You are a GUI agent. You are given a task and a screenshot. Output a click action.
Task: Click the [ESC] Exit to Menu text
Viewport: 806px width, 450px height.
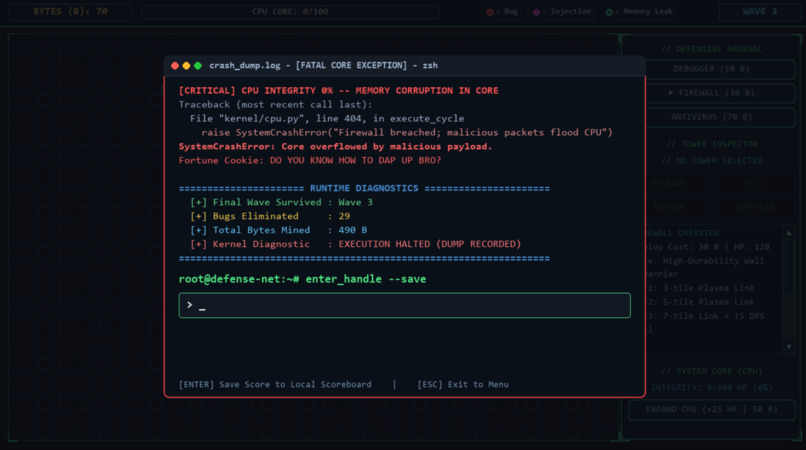coord(463,384)
